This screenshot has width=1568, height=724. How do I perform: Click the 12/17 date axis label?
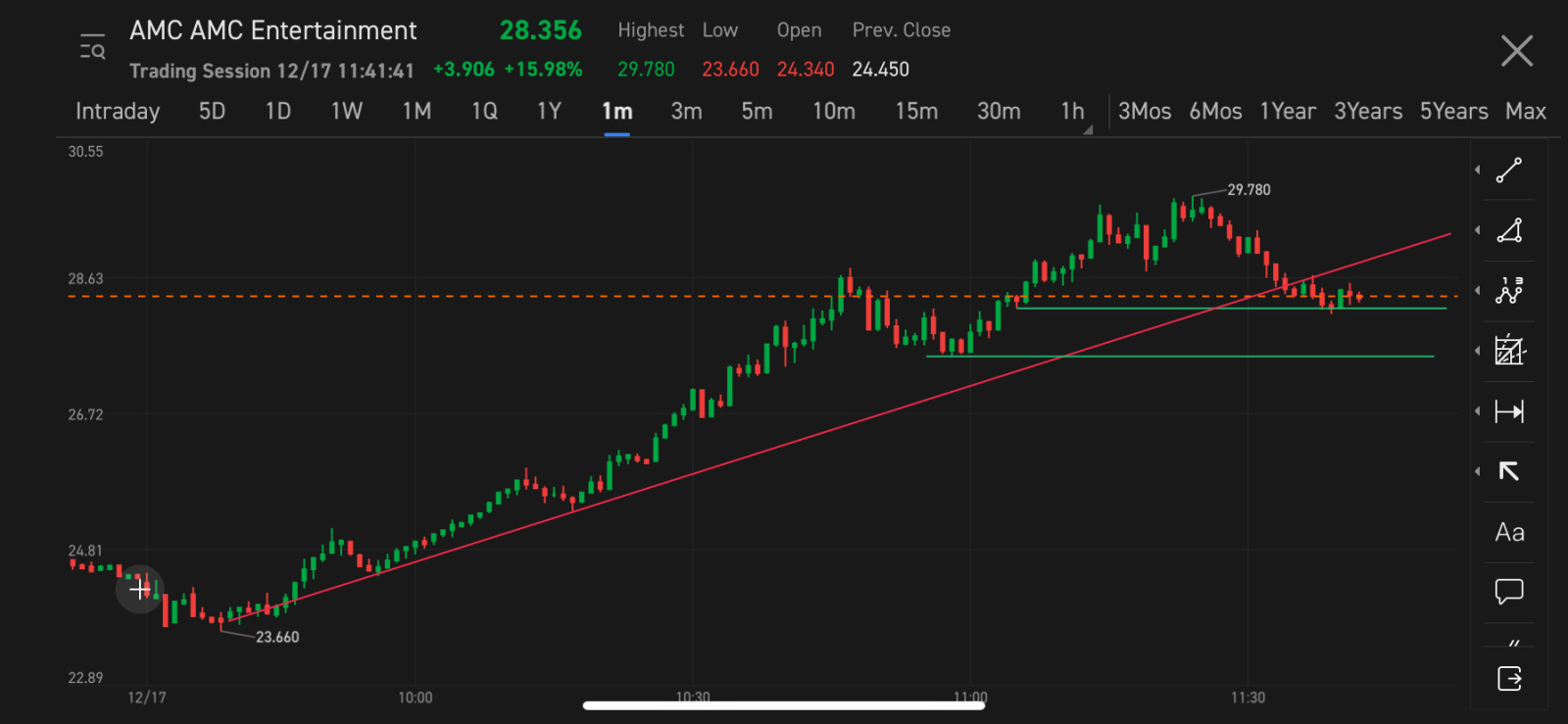click(x=147, y=698)
